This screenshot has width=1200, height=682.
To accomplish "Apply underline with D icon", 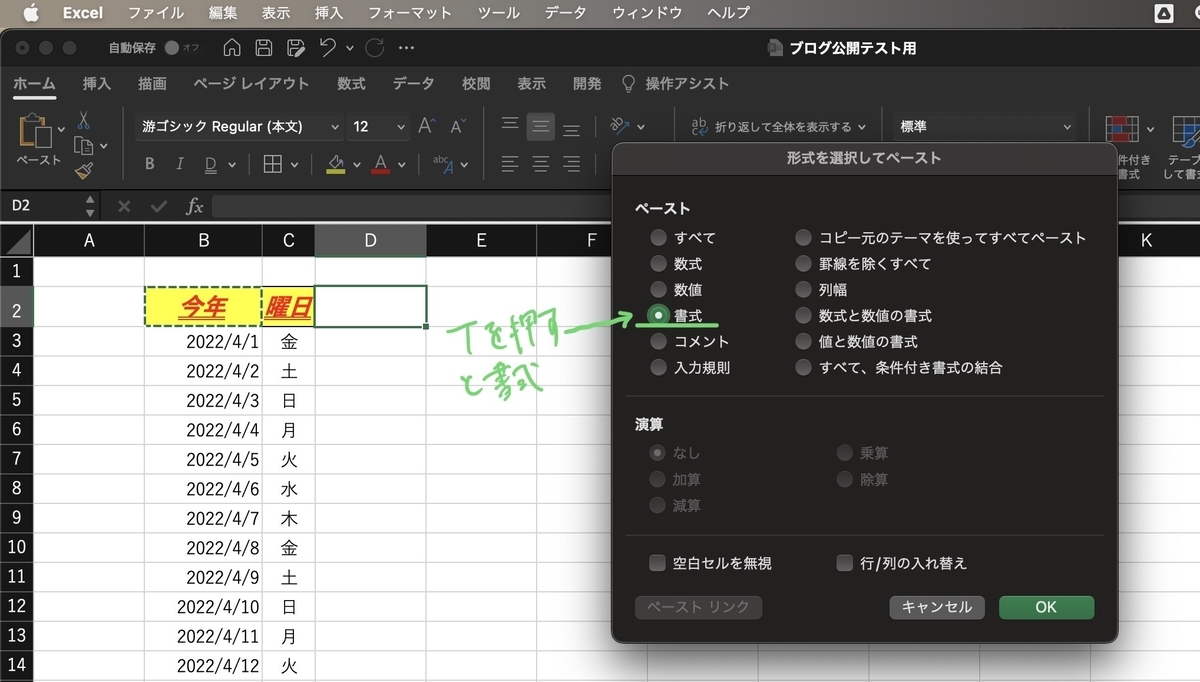I will [211, 164].
